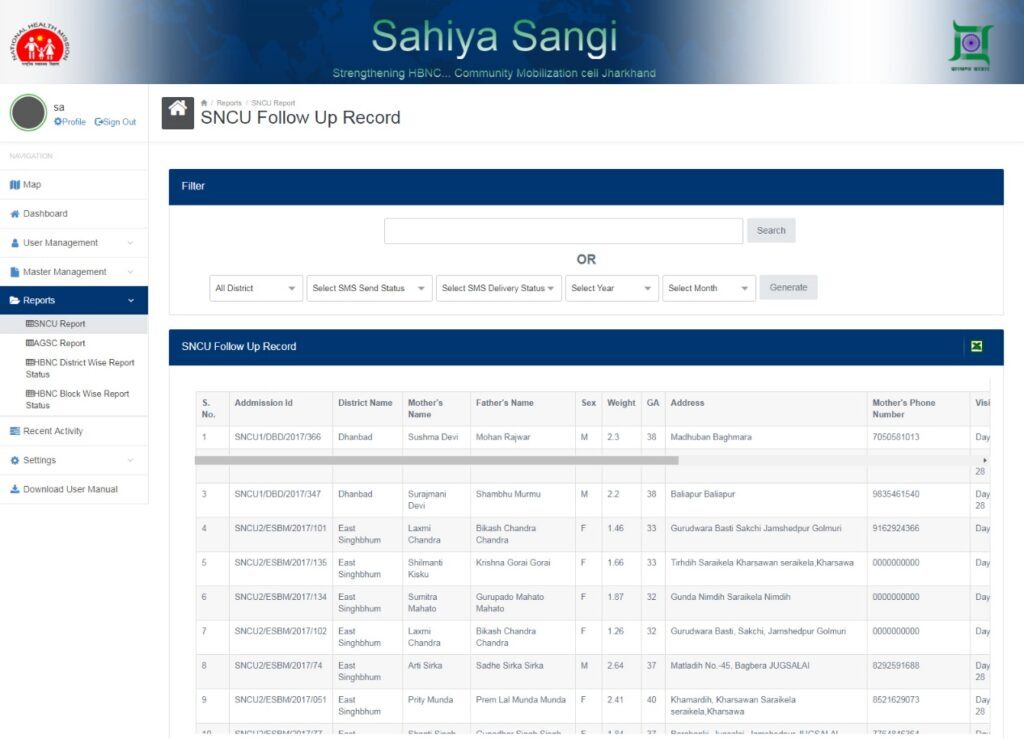1024x739 pixels.
Task: Open the Map navigation item
Action: [32, 185]
